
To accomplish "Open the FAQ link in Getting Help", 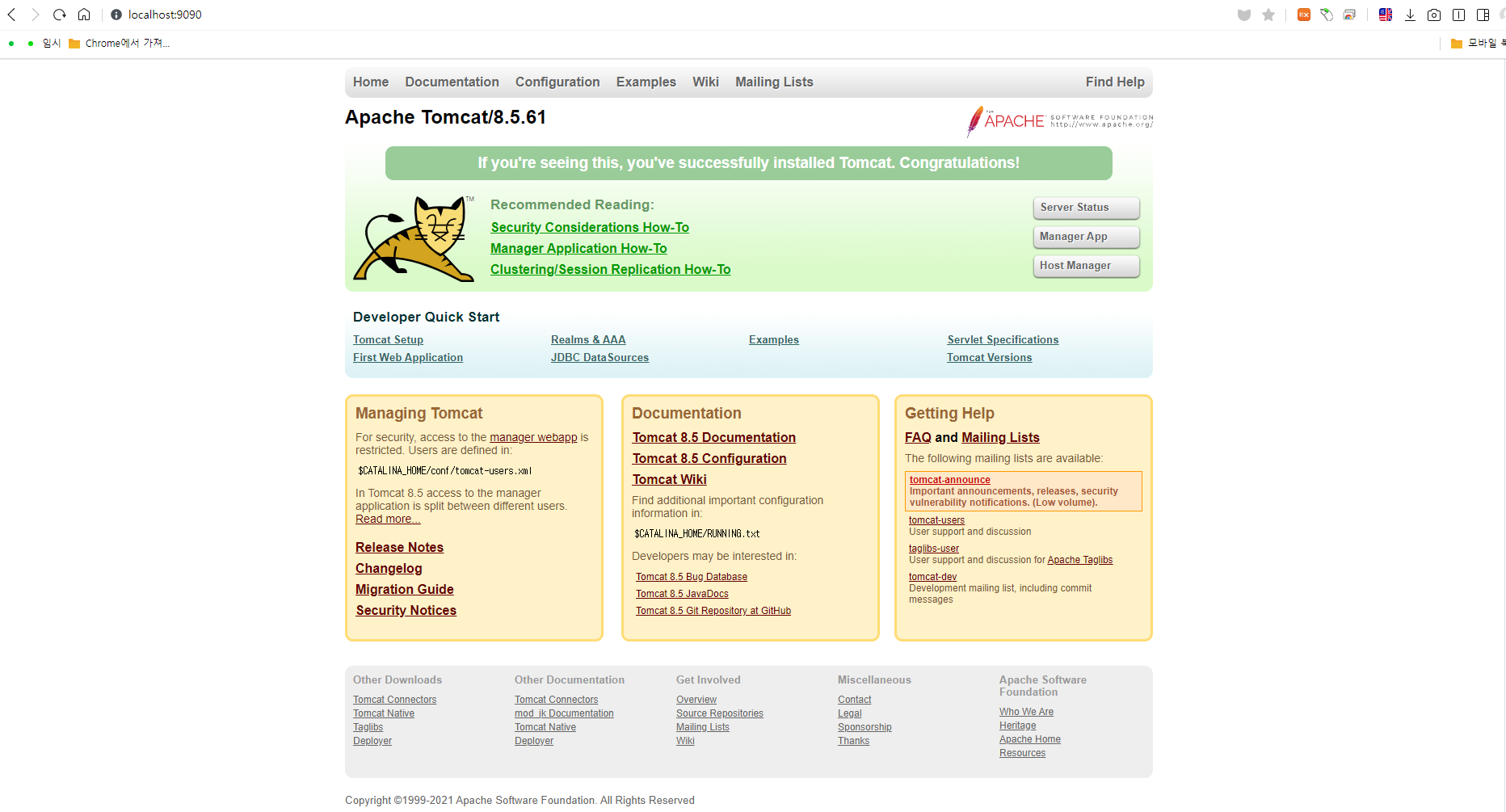I will click(918, 438).
